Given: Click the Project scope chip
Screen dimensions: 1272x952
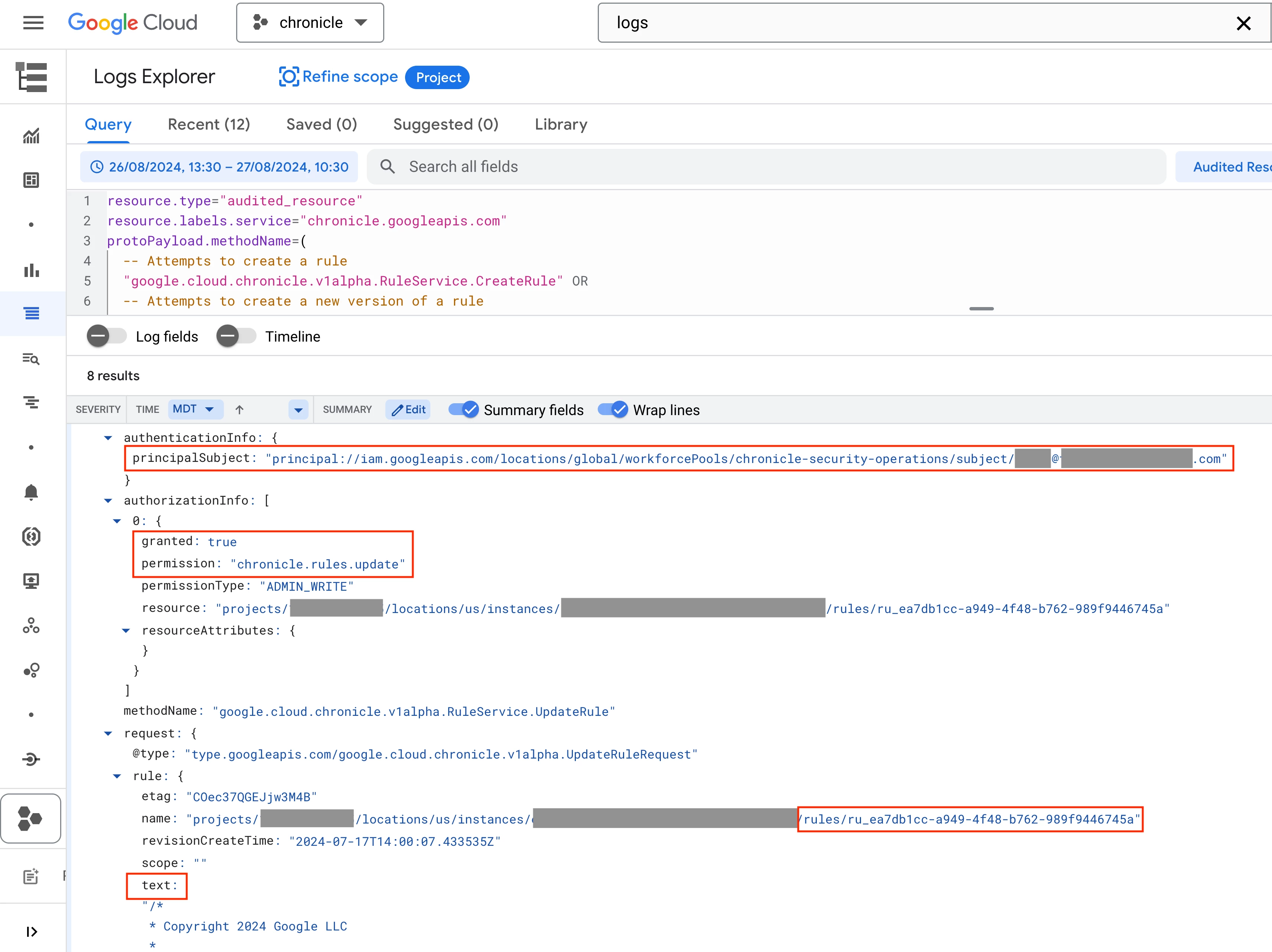Looking at the screenshot, I should [438, 77].
